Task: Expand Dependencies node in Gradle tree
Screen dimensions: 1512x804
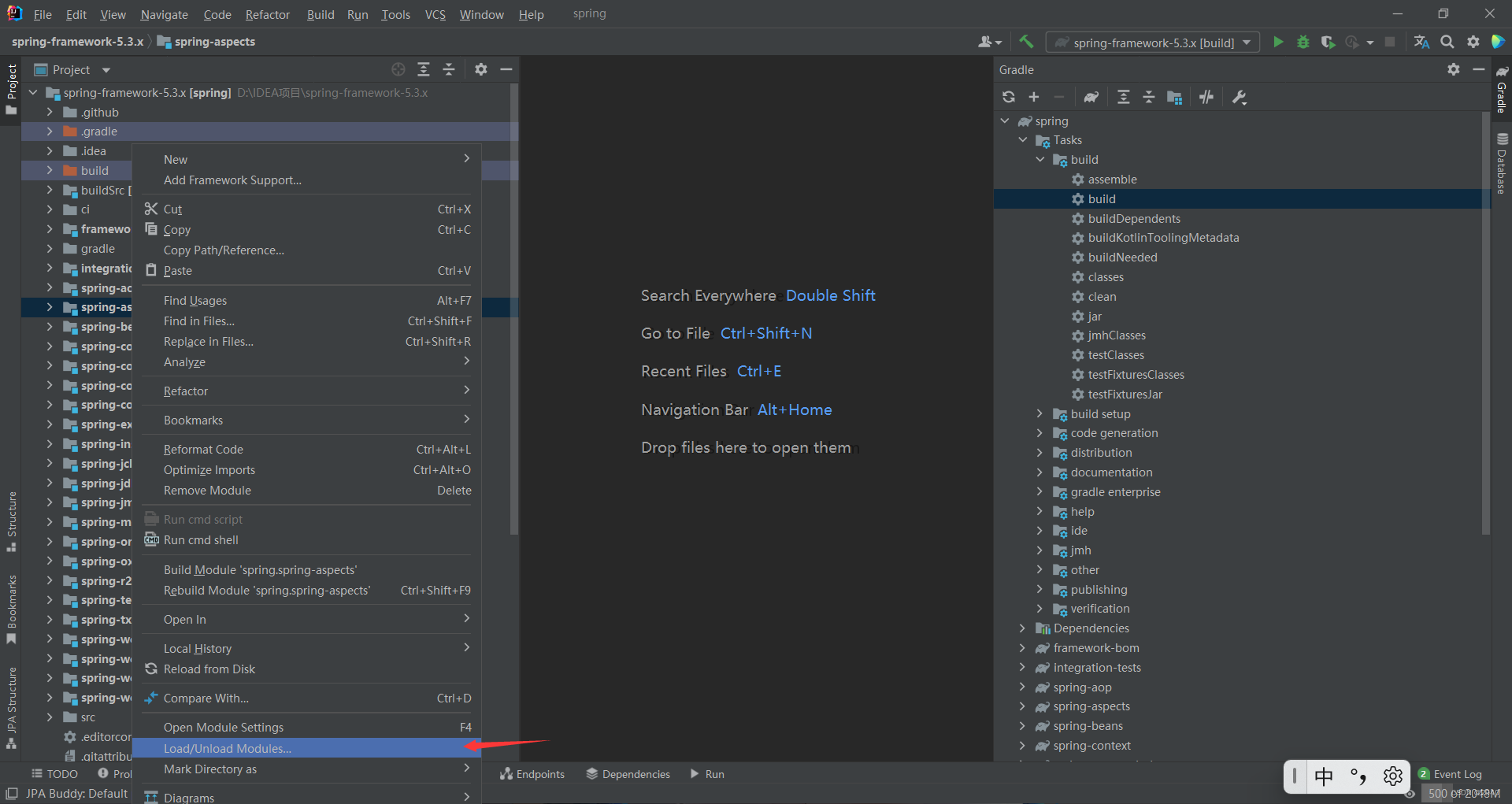Action: (x=1022, y=628)
